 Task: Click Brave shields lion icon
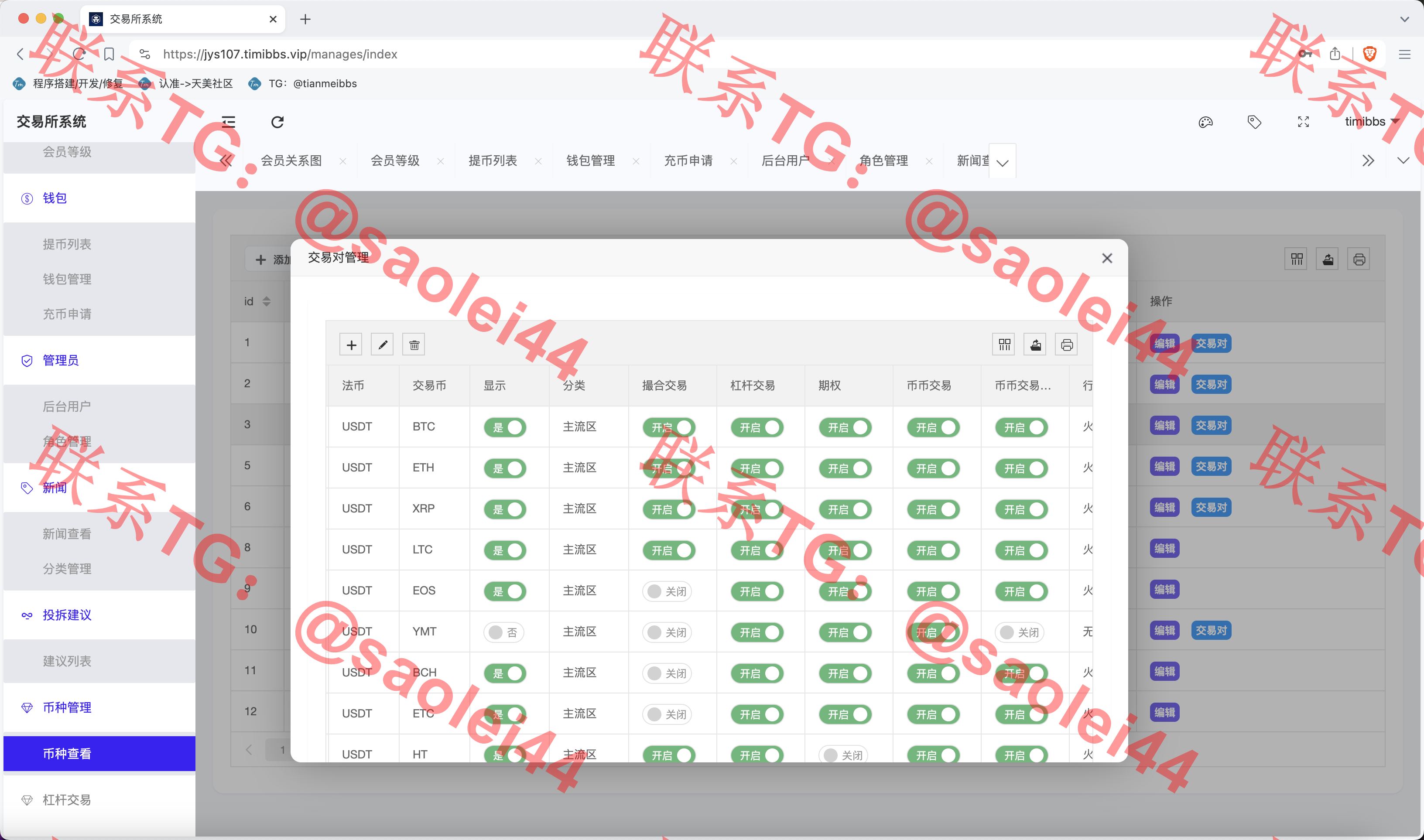[1369, 54]
